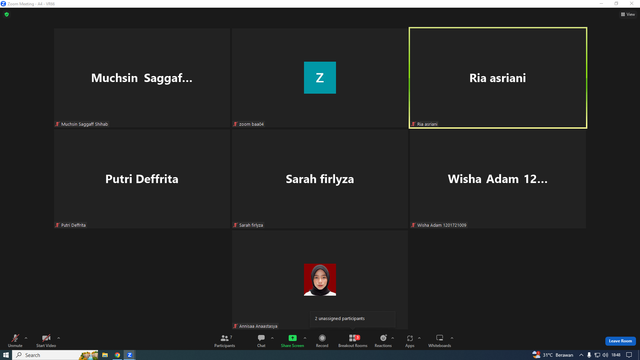Select Ria asriani's video tile

tap(498, 78)
